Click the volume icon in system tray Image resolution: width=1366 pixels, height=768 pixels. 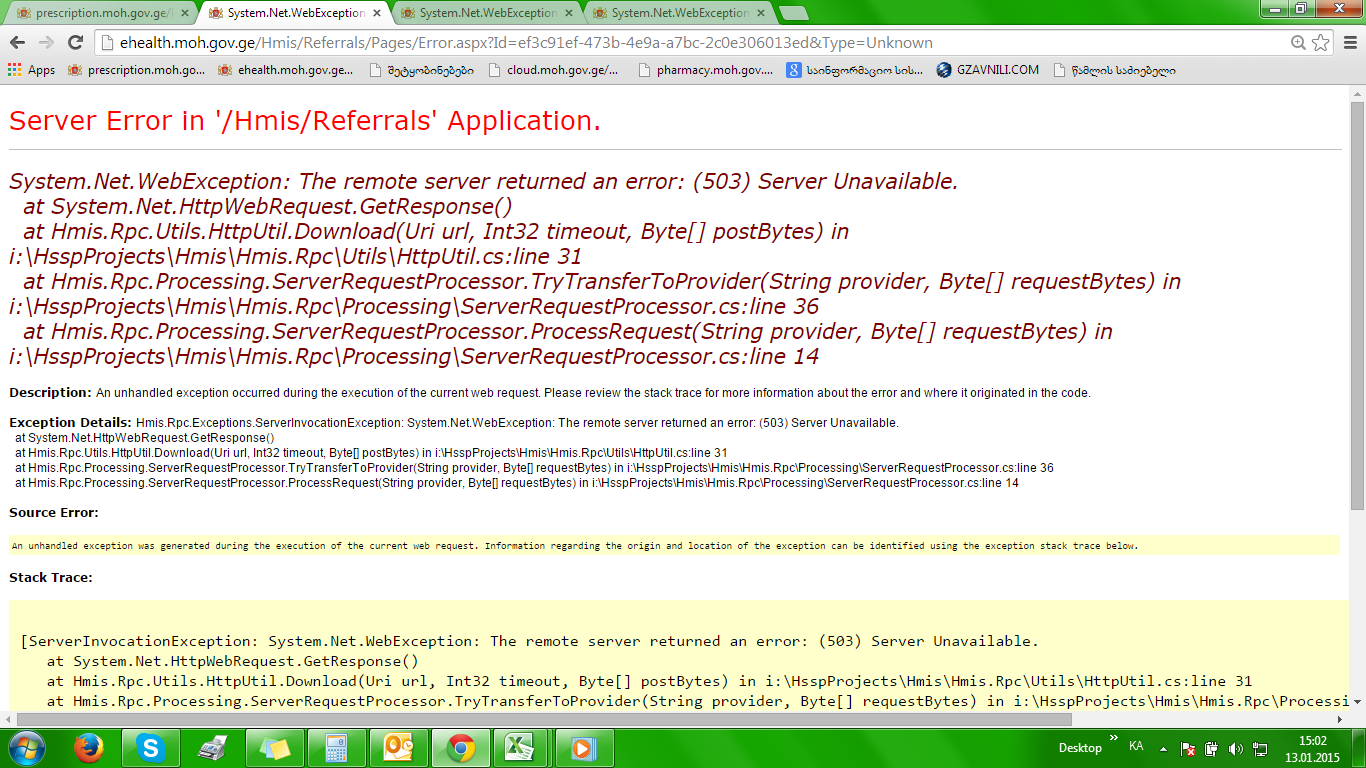click(x=1235, y=748)
